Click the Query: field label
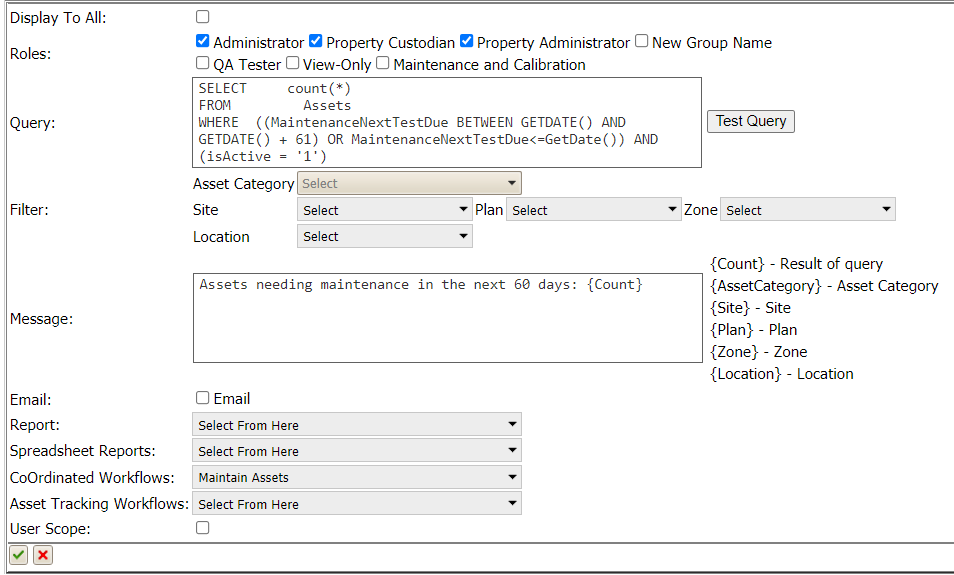The height and width of the screenshot is (575, 954). 32,123
